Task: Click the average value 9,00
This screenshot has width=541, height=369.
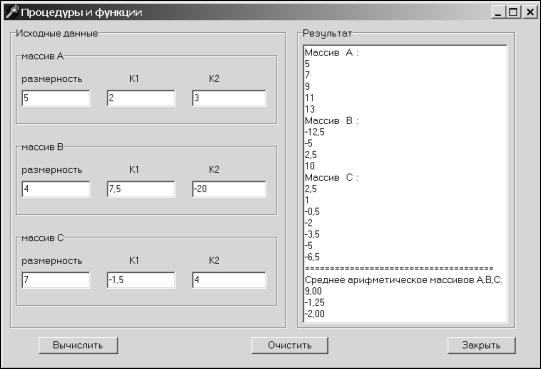Action: [x=313, y=291]
